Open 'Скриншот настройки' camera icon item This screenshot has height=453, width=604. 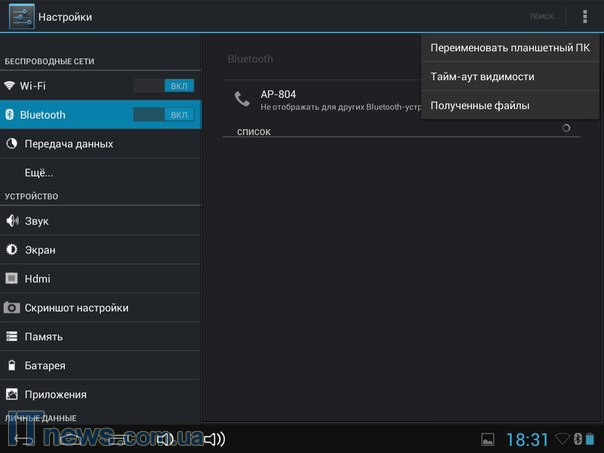[x=76, y=308]
